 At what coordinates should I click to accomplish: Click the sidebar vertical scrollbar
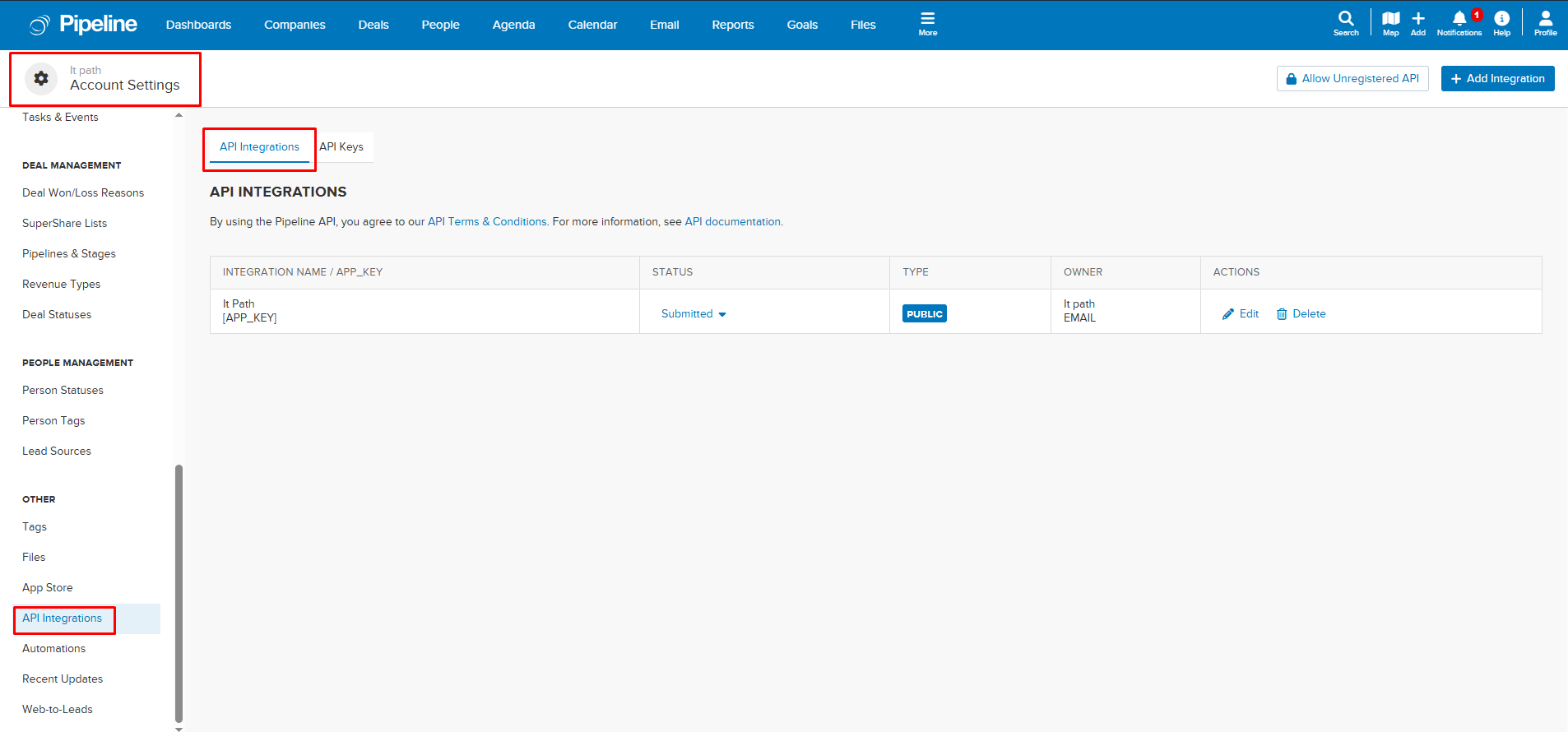[x=179, y=592]
